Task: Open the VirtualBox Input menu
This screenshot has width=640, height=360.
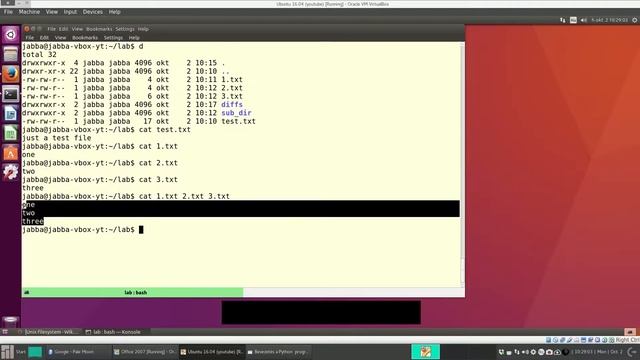Action: pos(70,12)
